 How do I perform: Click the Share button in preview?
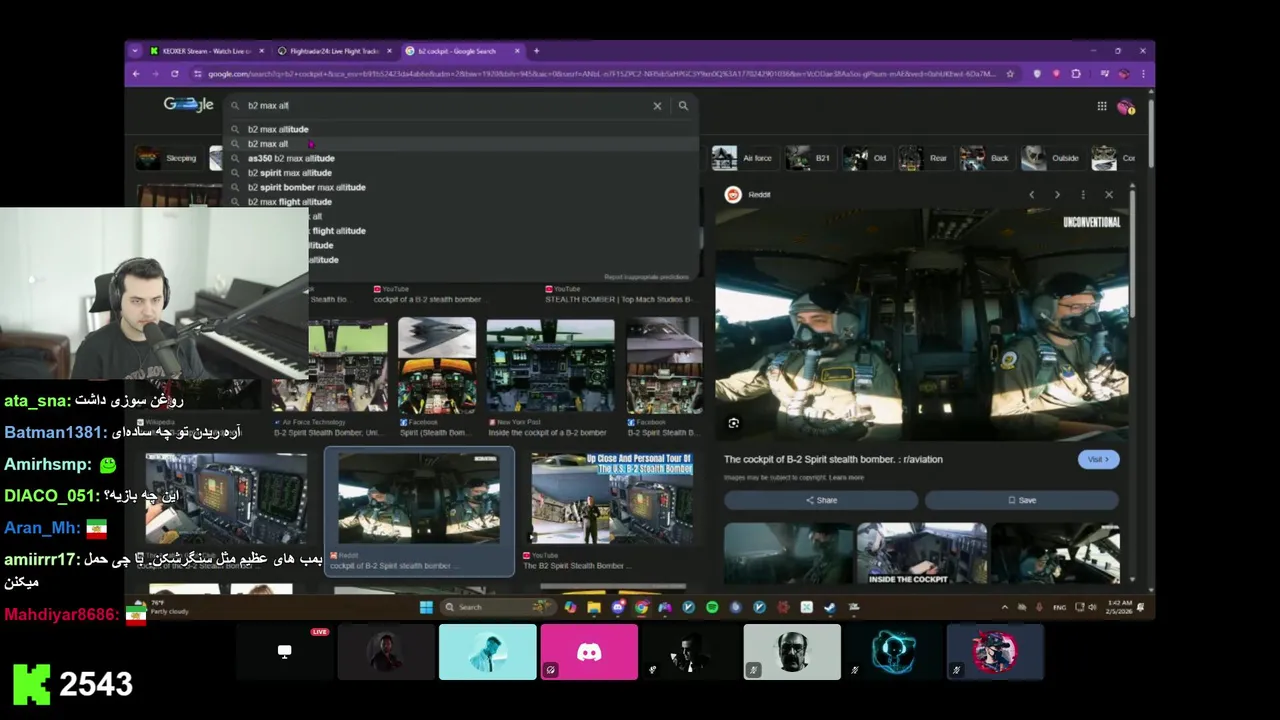[x=821, y=500]
